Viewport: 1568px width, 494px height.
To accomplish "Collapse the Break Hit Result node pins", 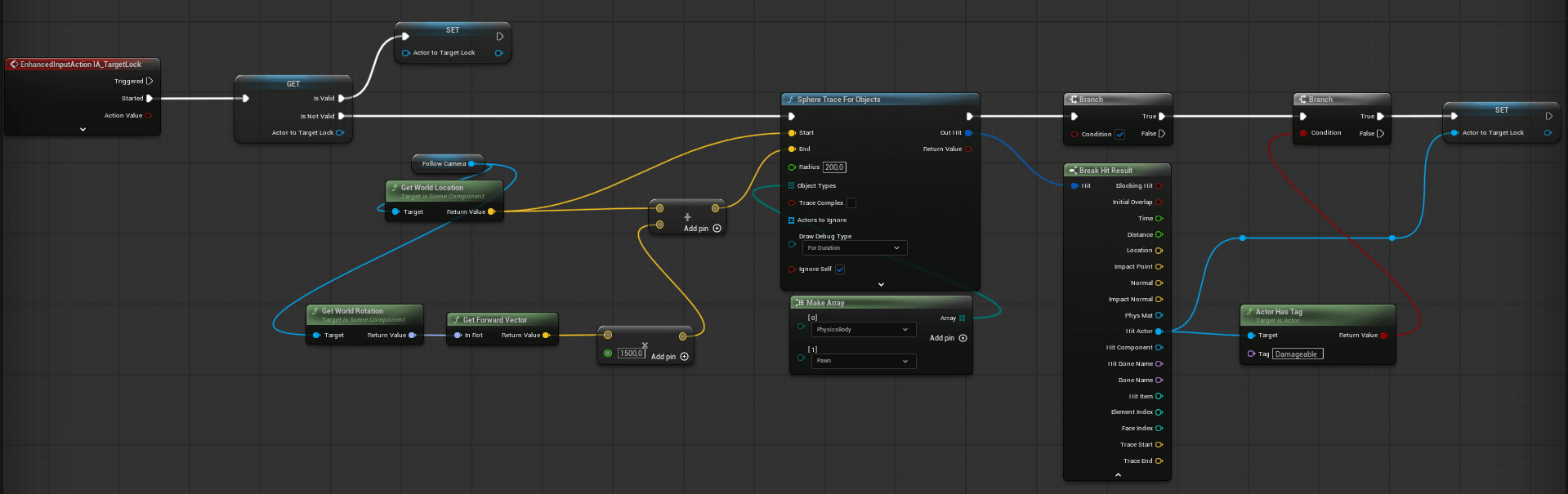I will (1118, 474).
